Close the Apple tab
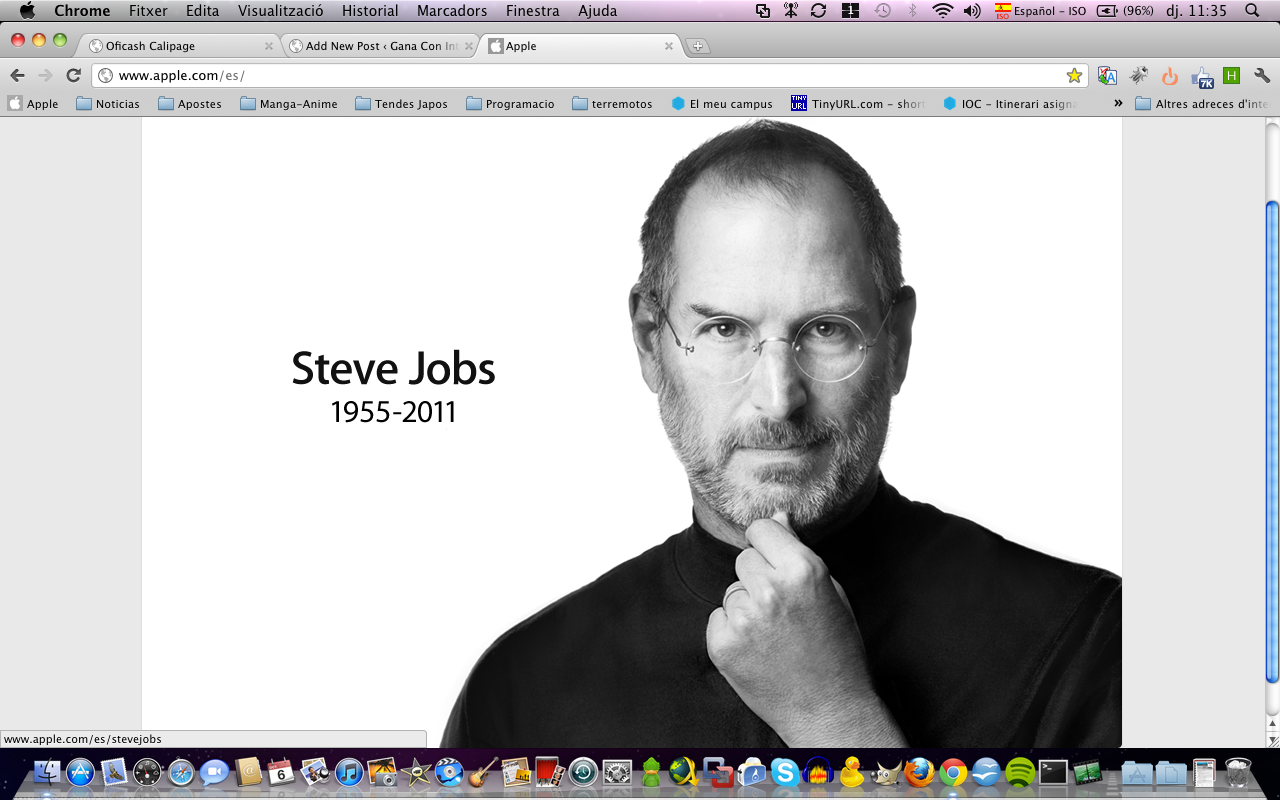Screen dimensions: 1280x800 point(669,46)
